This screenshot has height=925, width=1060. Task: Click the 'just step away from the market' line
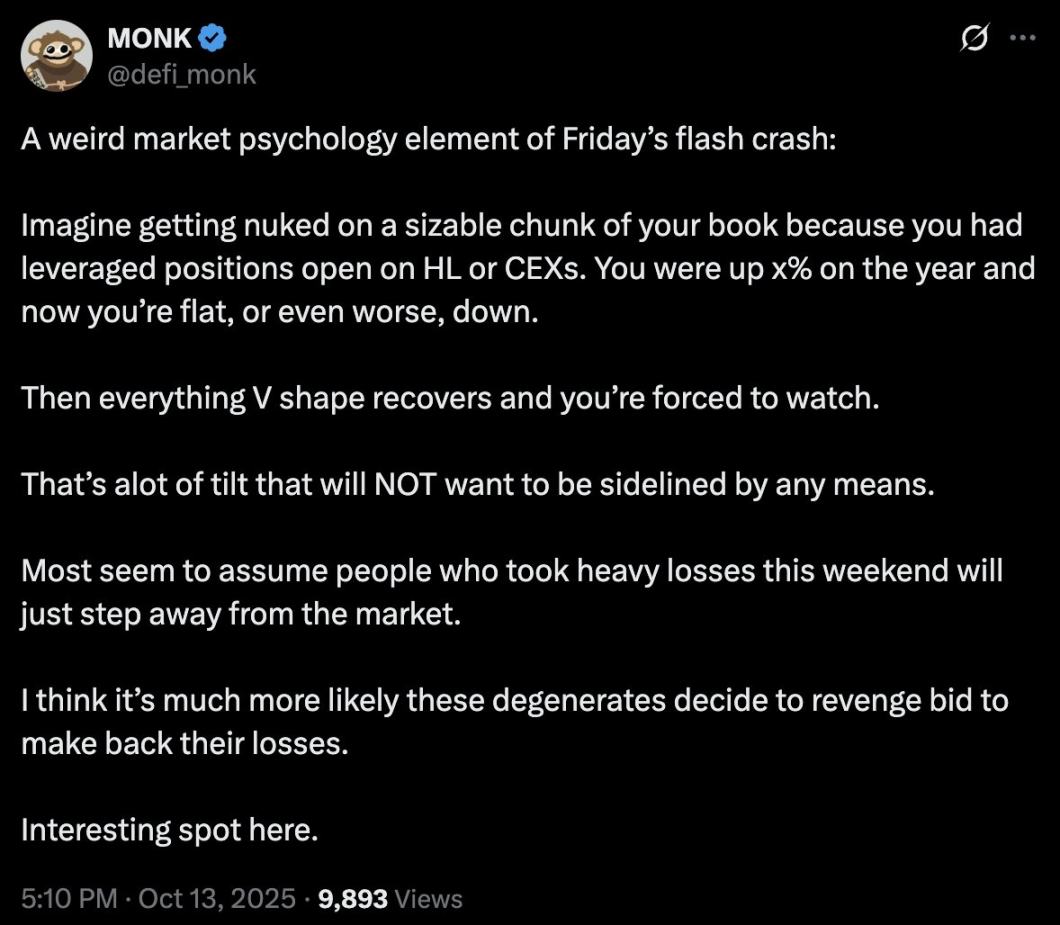tap(241, 614)
